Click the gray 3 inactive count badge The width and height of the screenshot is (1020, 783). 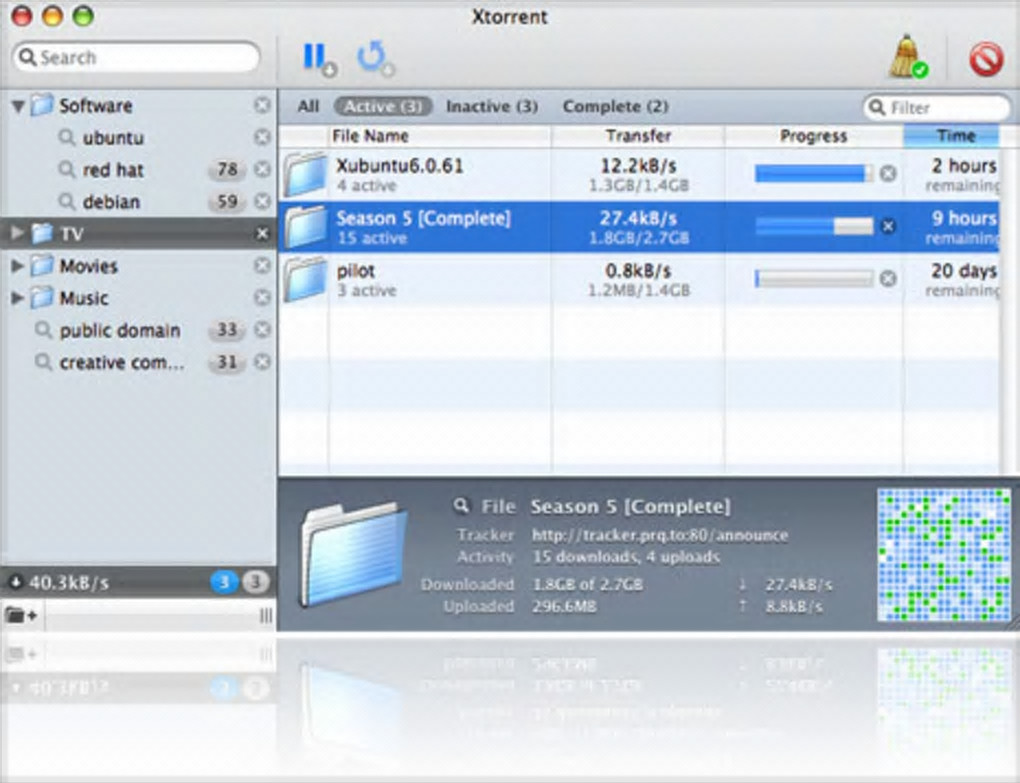click(x=256, y=582)
